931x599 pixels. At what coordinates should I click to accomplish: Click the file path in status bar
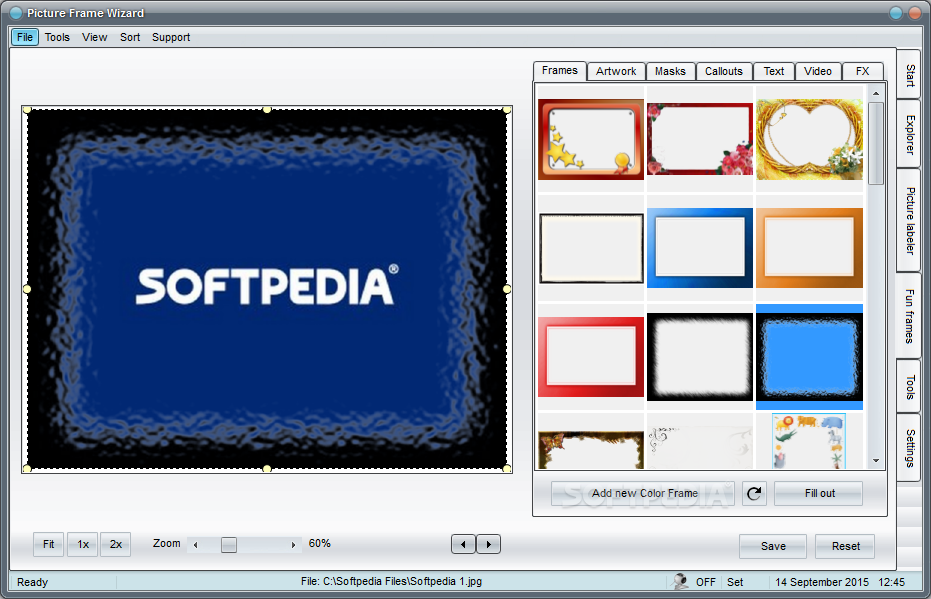click(x=391, y=581)
